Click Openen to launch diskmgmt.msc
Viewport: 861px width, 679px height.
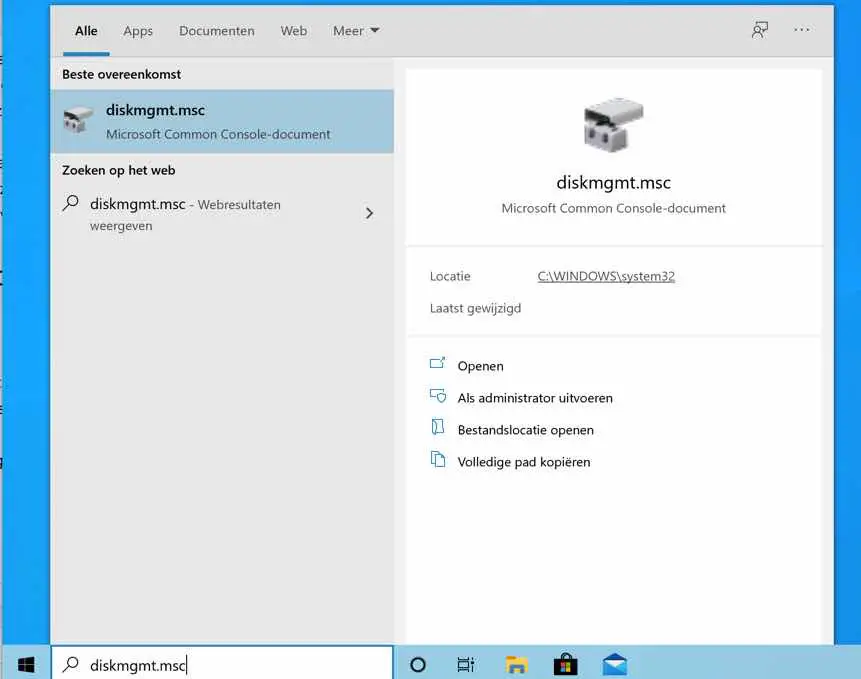point(480,366)
